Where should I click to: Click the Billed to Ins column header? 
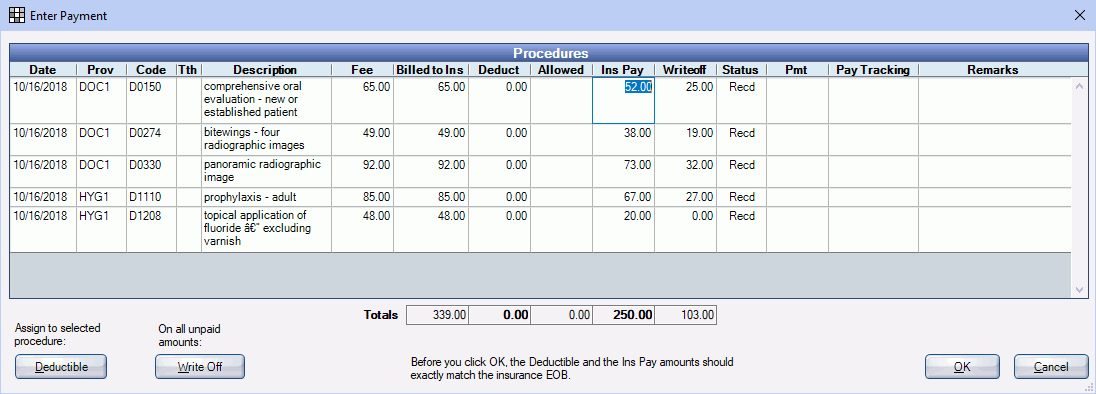[x=431, y=70]
